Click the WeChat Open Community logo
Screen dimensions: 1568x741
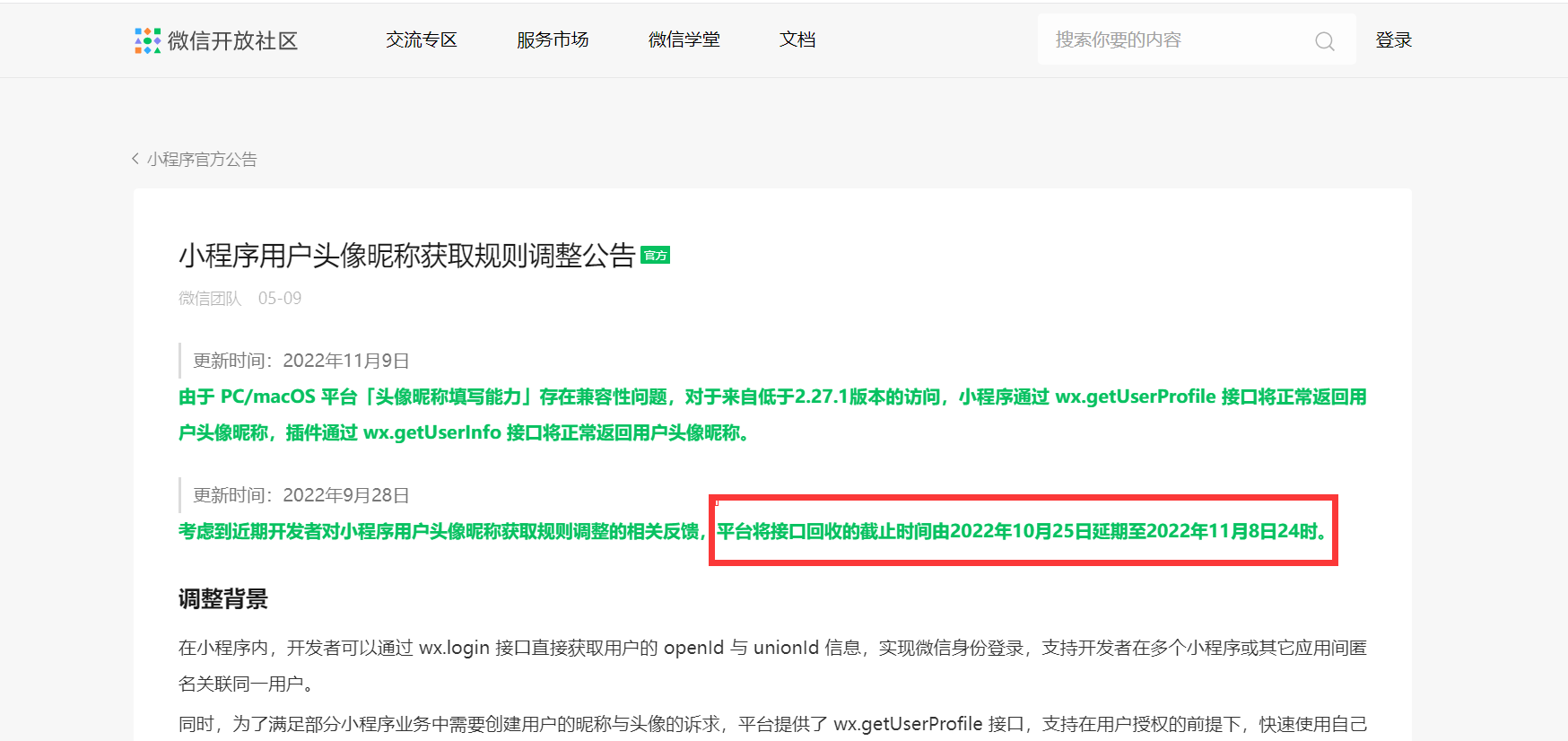coord(147,40)
